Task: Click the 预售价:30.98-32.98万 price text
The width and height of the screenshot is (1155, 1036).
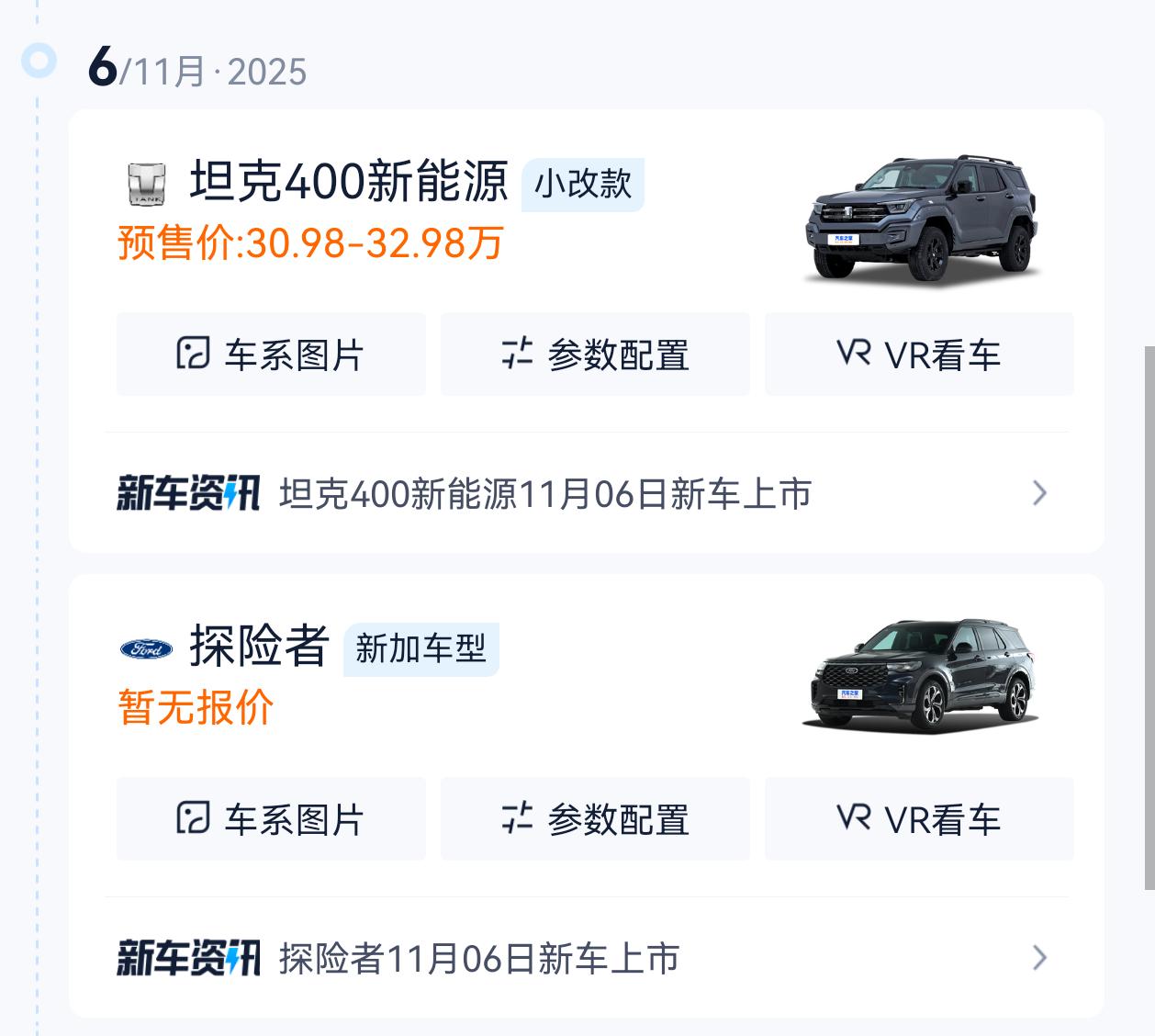Action: pyautogui.click(x=308, y=243)
